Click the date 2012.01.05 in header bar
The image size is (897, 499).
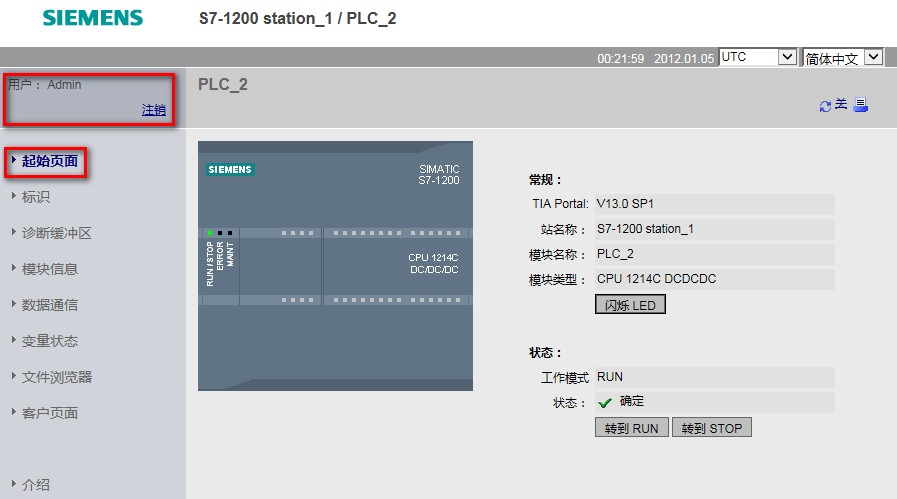pos(684,58)
